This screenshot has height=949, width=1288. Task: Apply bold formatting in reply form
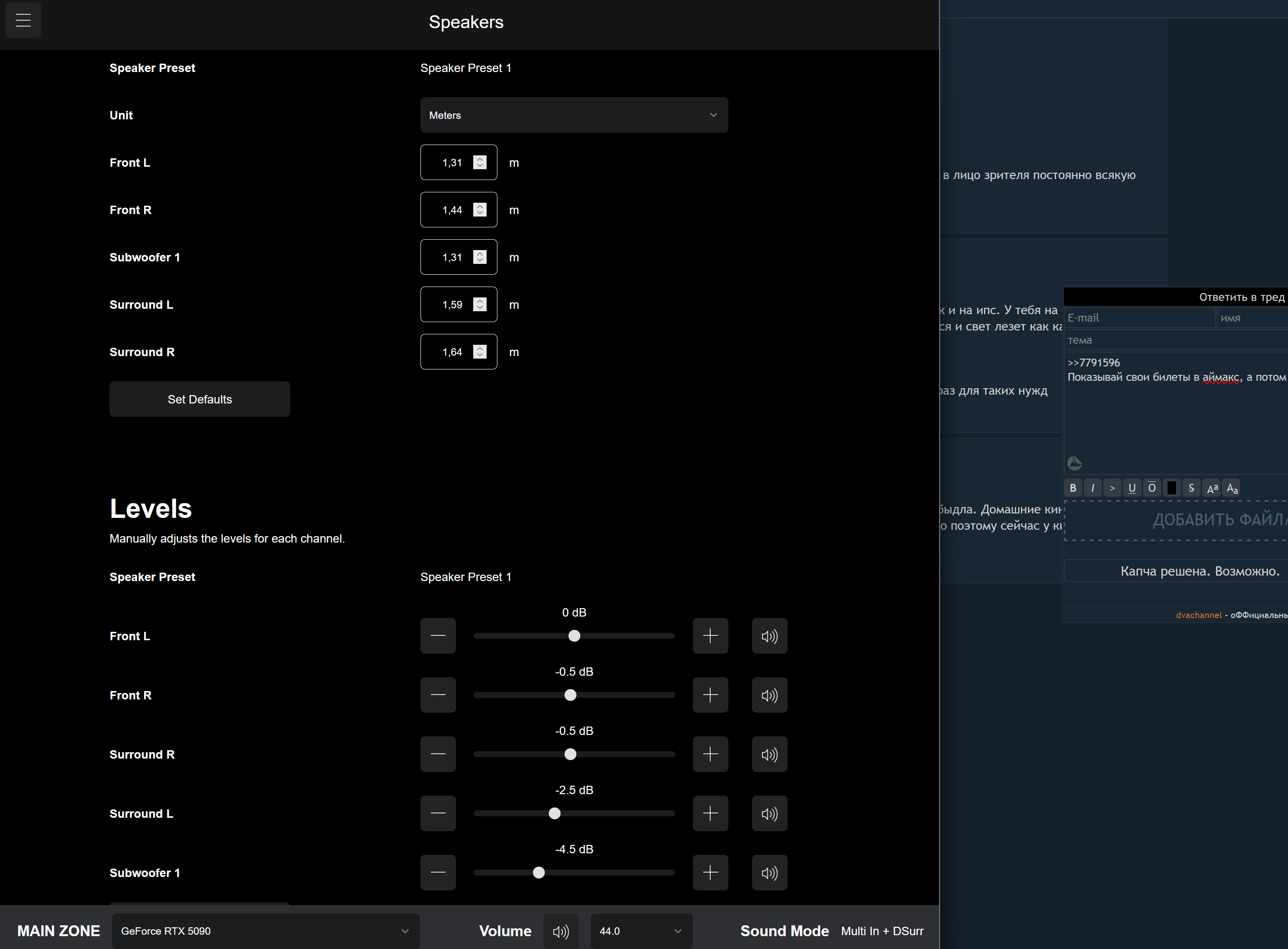(x=1073, y=488)
